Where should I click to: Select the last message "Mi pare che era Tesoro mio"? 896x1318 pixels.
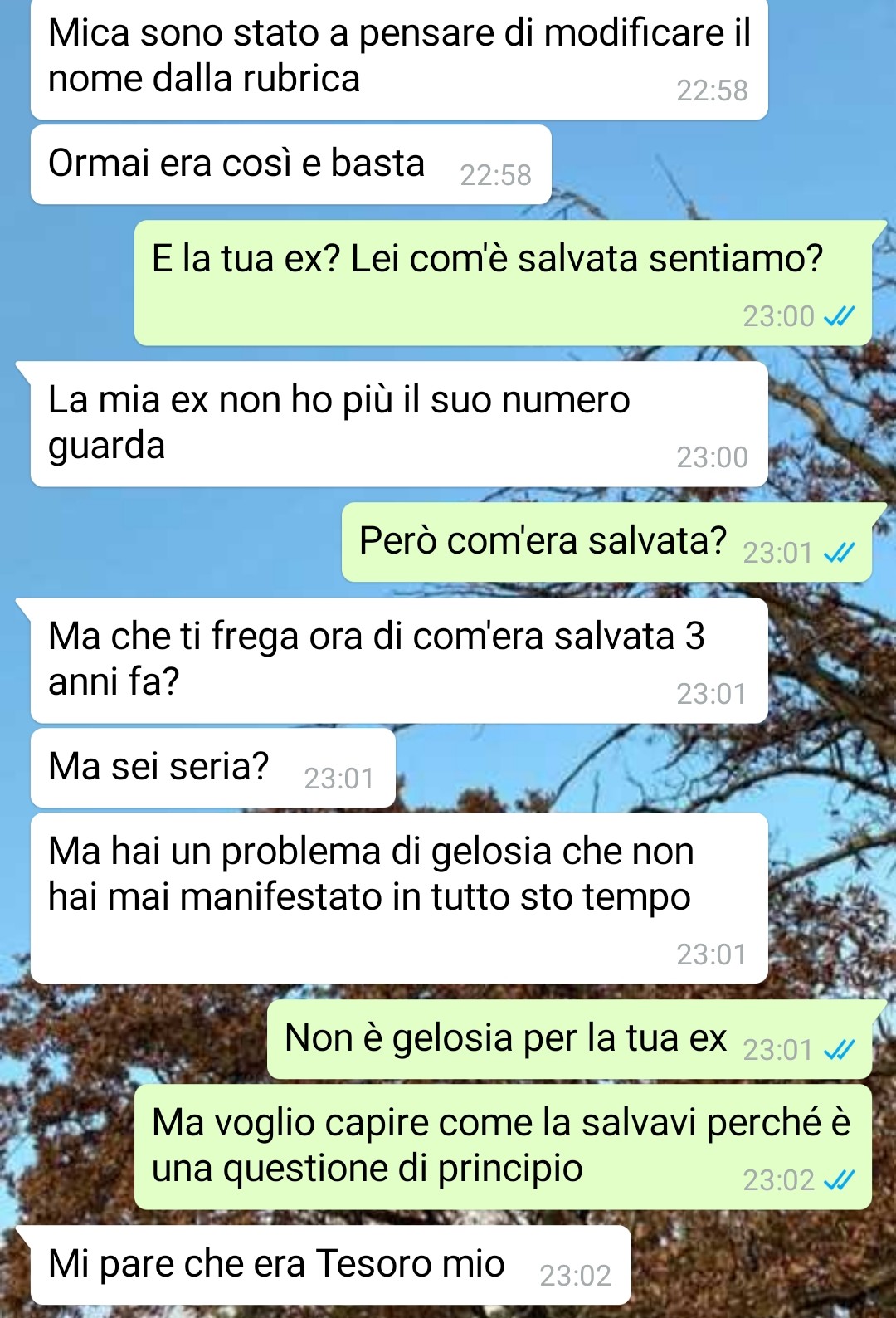(331, 1265)
